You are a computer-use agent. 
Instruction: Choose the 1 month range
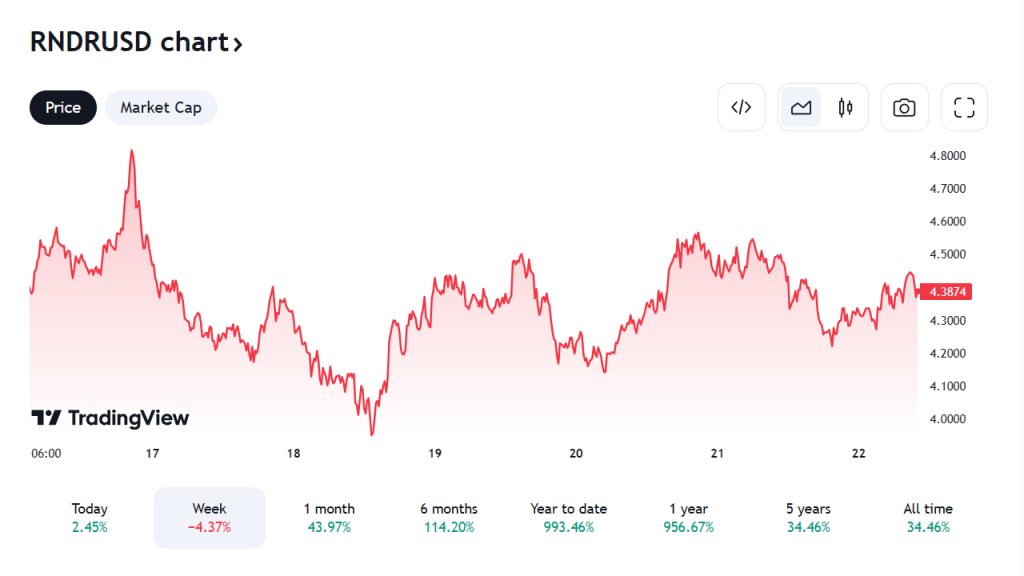tap(329, 517)
